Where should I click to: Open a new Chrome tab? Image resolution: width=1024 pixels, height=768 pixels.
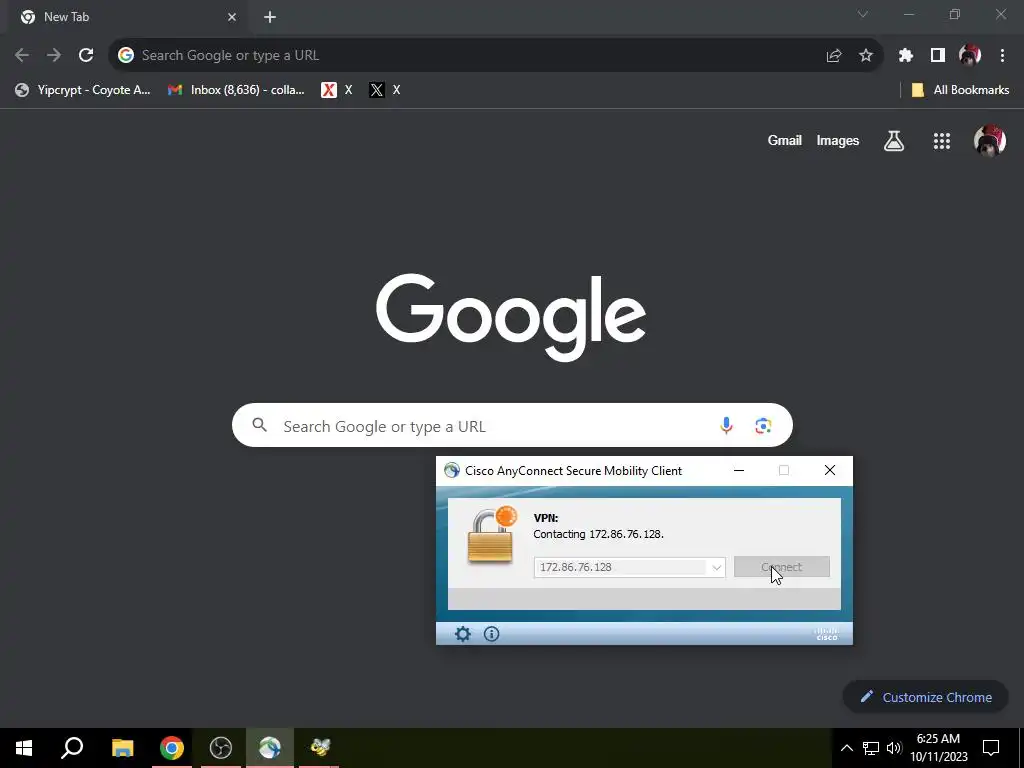[x=270, y=17]
